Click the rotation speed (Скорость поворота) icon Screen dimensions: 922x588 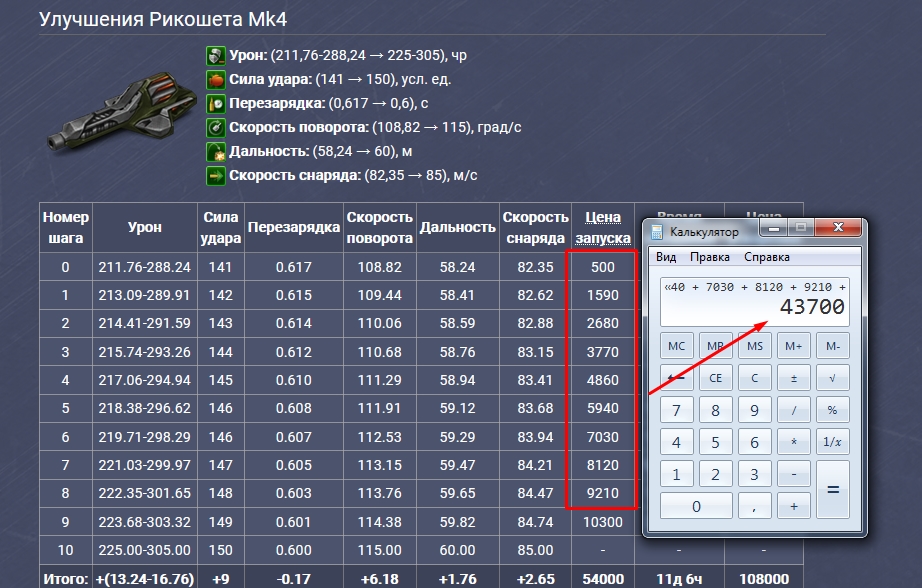pyautogui.click(x=216, y=128)
